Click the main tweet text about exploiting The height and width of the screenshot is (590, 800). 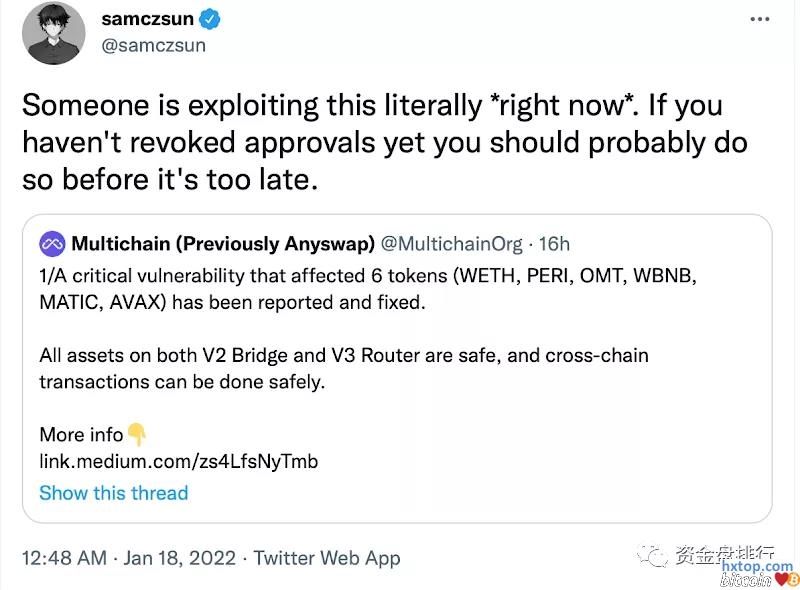tap(384, 142)
